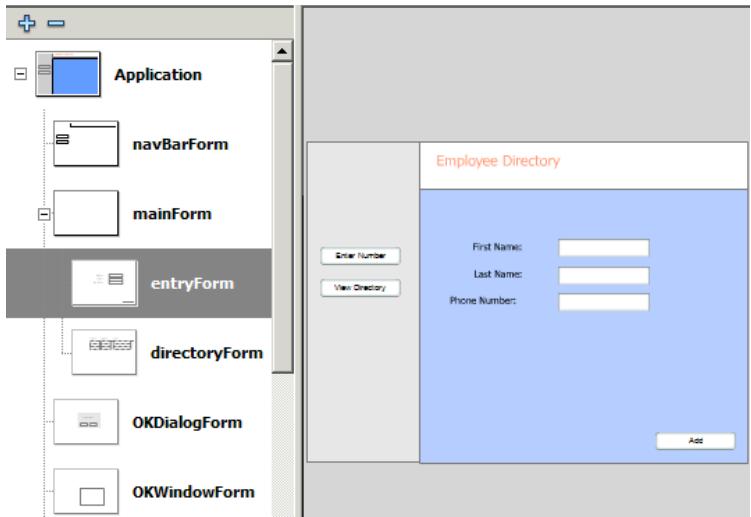Viewport: 751px width, 517px height.
Task: Collapse the mainForm tree node
Action: (44, 214)
